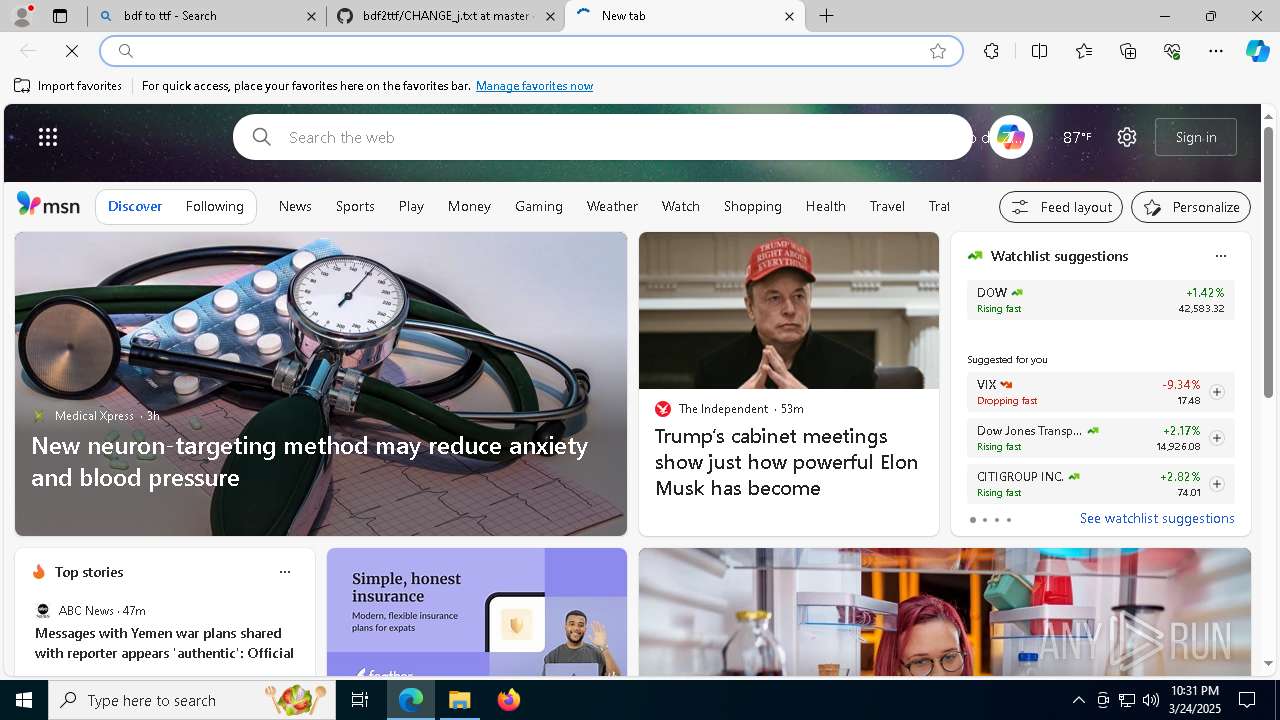
Task: Open the Shopping category
Action: click(752, 206)
